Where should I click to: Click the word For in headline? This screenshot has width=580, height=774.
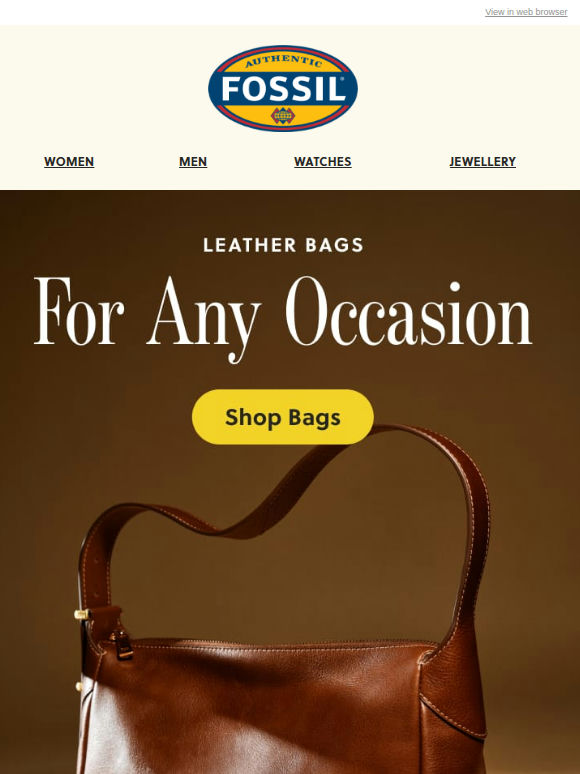(79, 311)
